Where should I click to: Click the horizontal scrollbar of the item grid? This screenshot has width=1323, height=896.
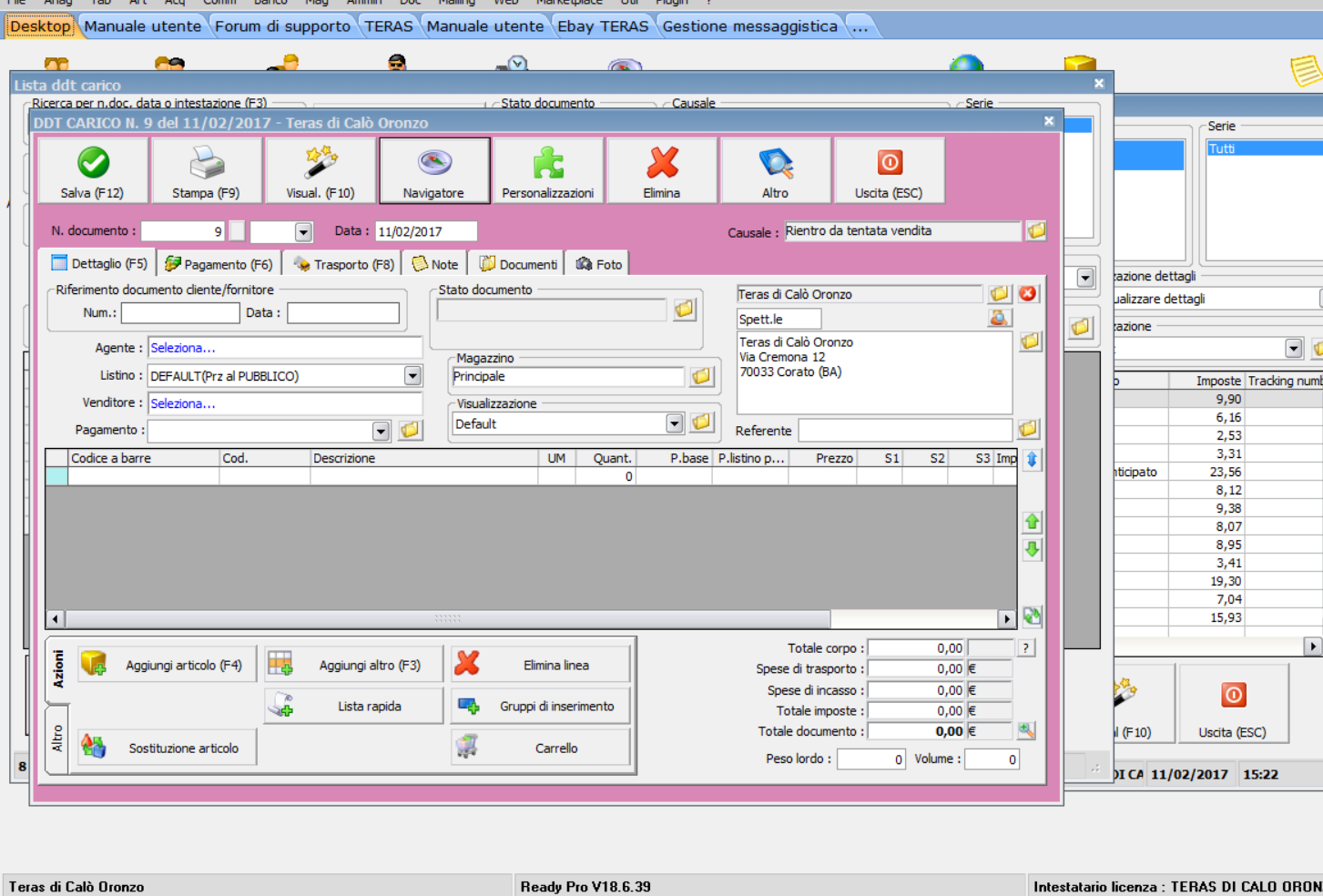click(x=448, y=619)
